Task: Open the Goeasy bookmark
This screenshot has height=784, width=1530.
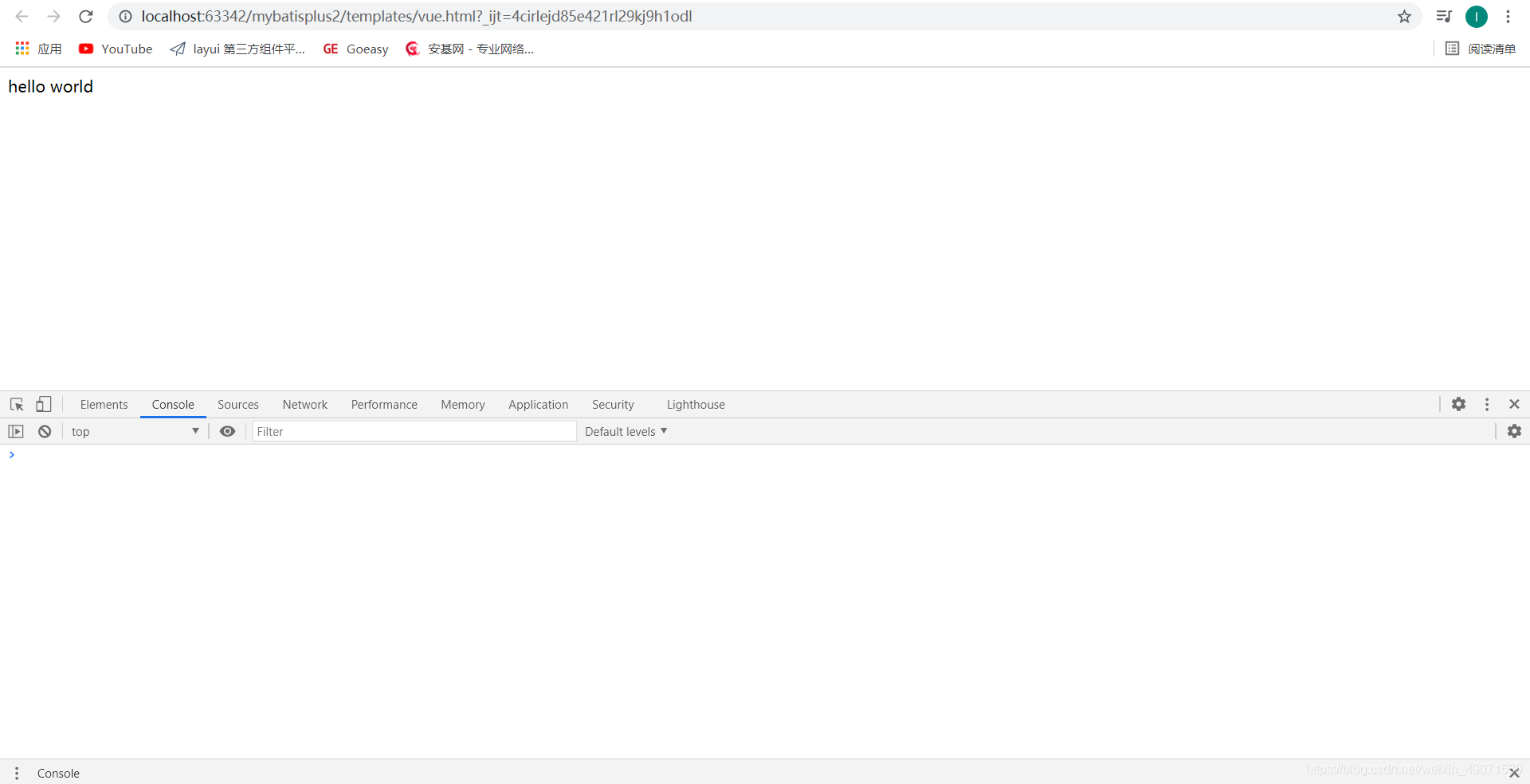Action: pos(355,49)
